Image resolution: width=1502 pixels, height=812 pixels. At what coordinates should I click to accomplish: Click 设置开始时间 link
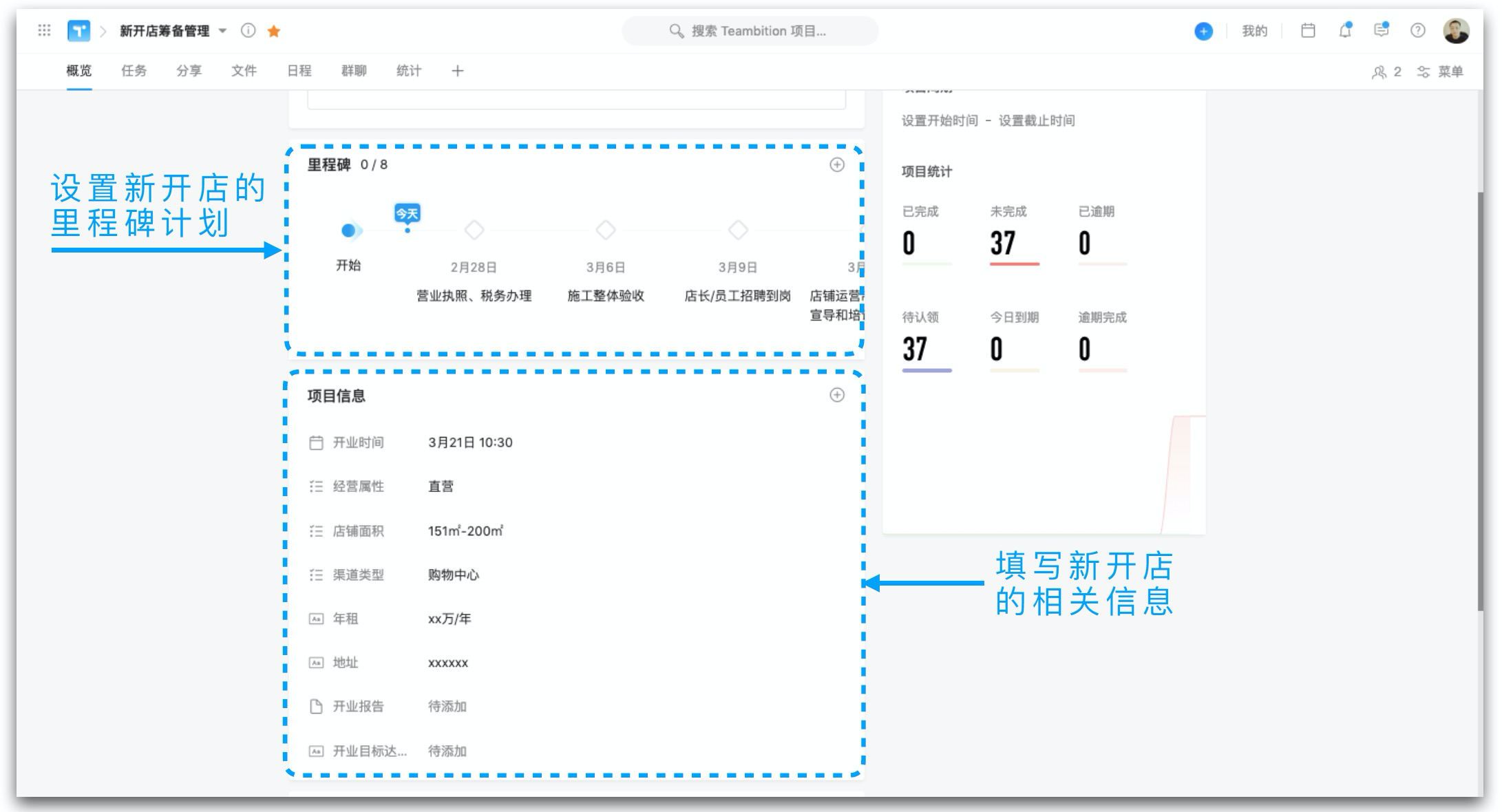(x=940, y=120)
